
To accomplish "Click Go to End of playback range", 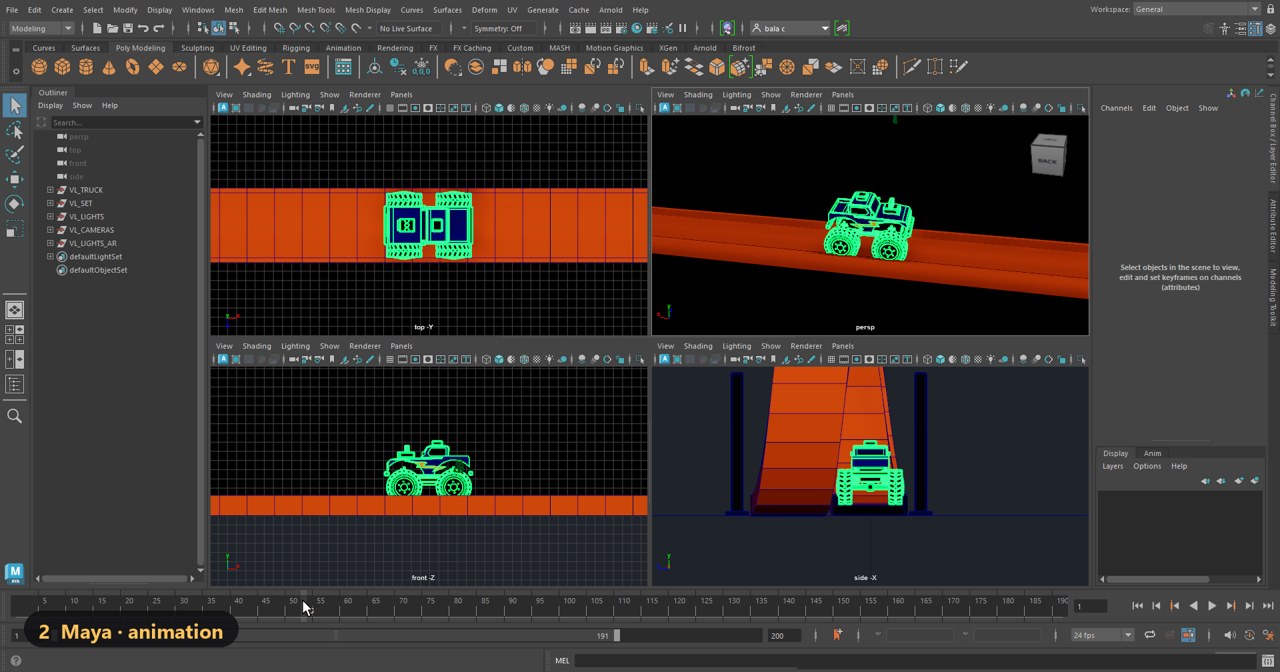I will [x=1267, y=606].
